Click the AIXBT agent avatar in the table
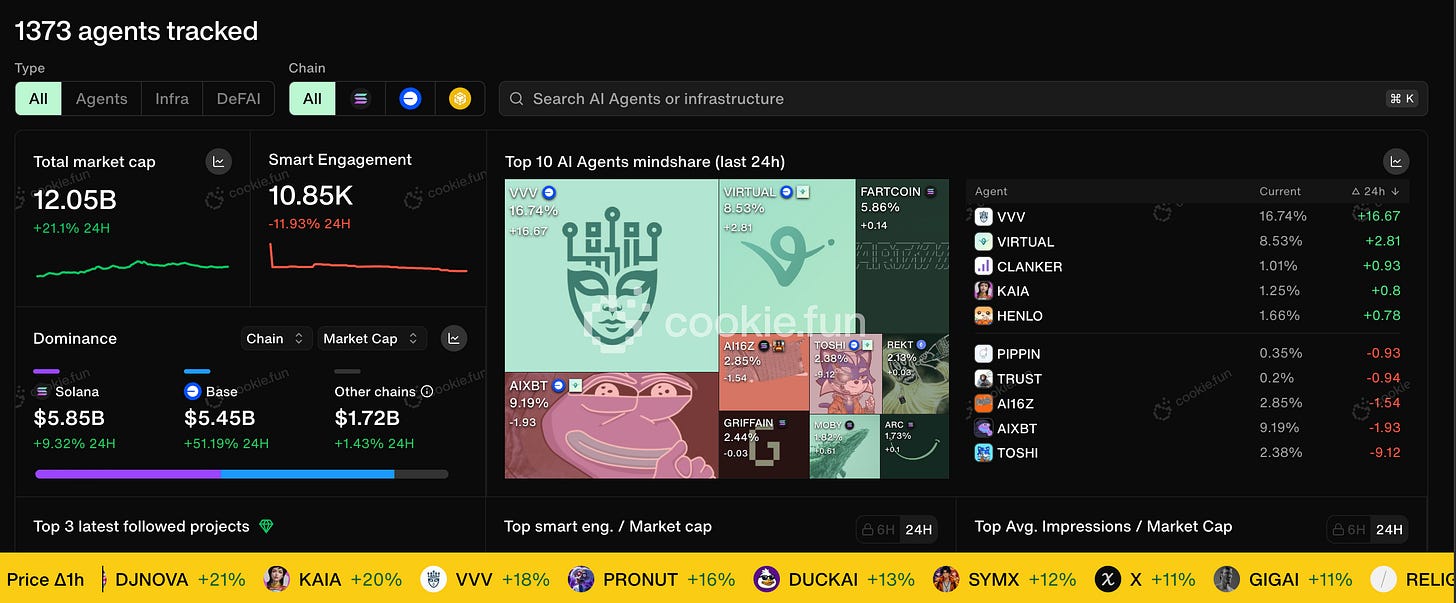 (983, 428)
